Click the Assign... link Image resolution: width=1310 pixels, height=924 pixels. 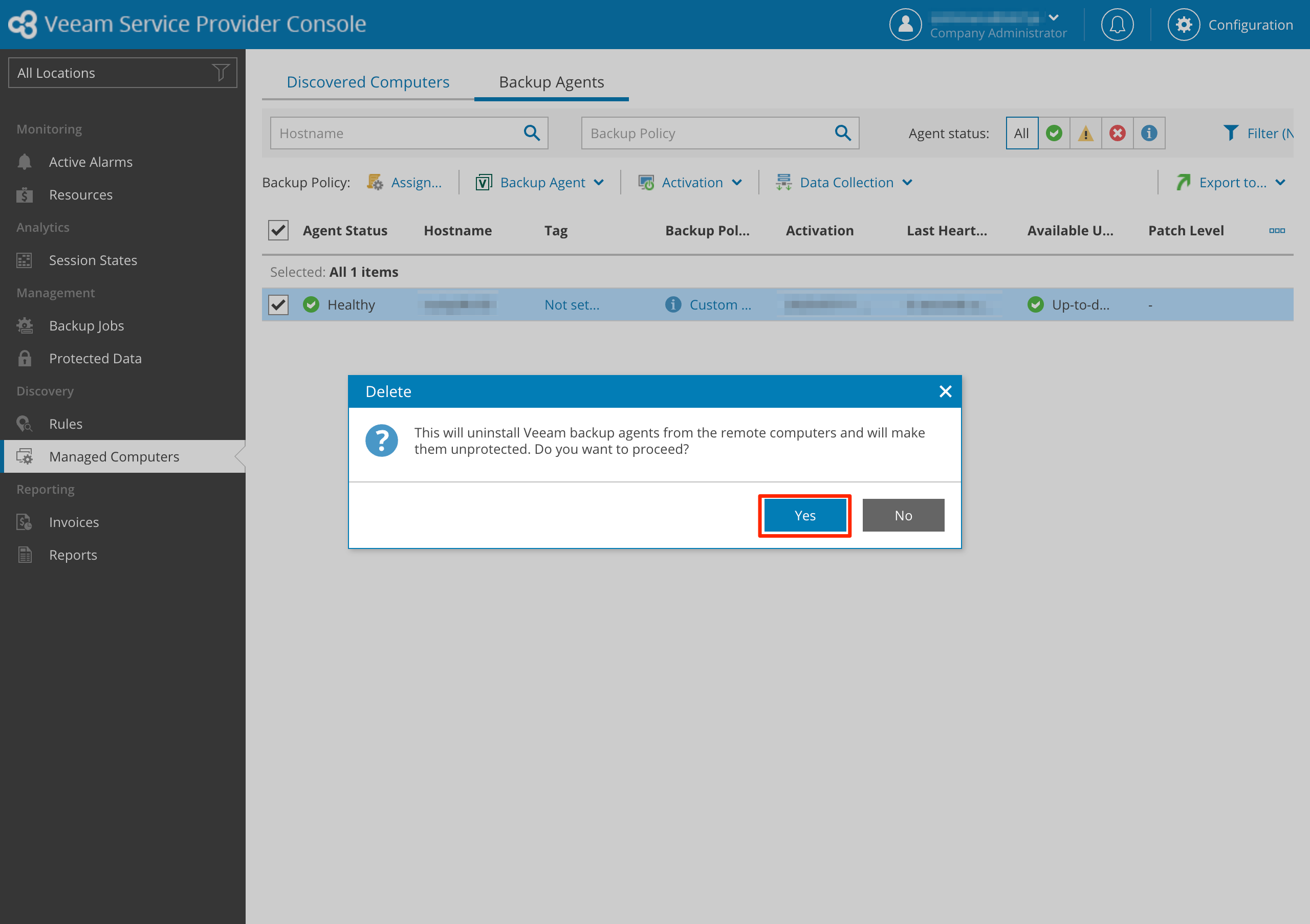[417, 183]
